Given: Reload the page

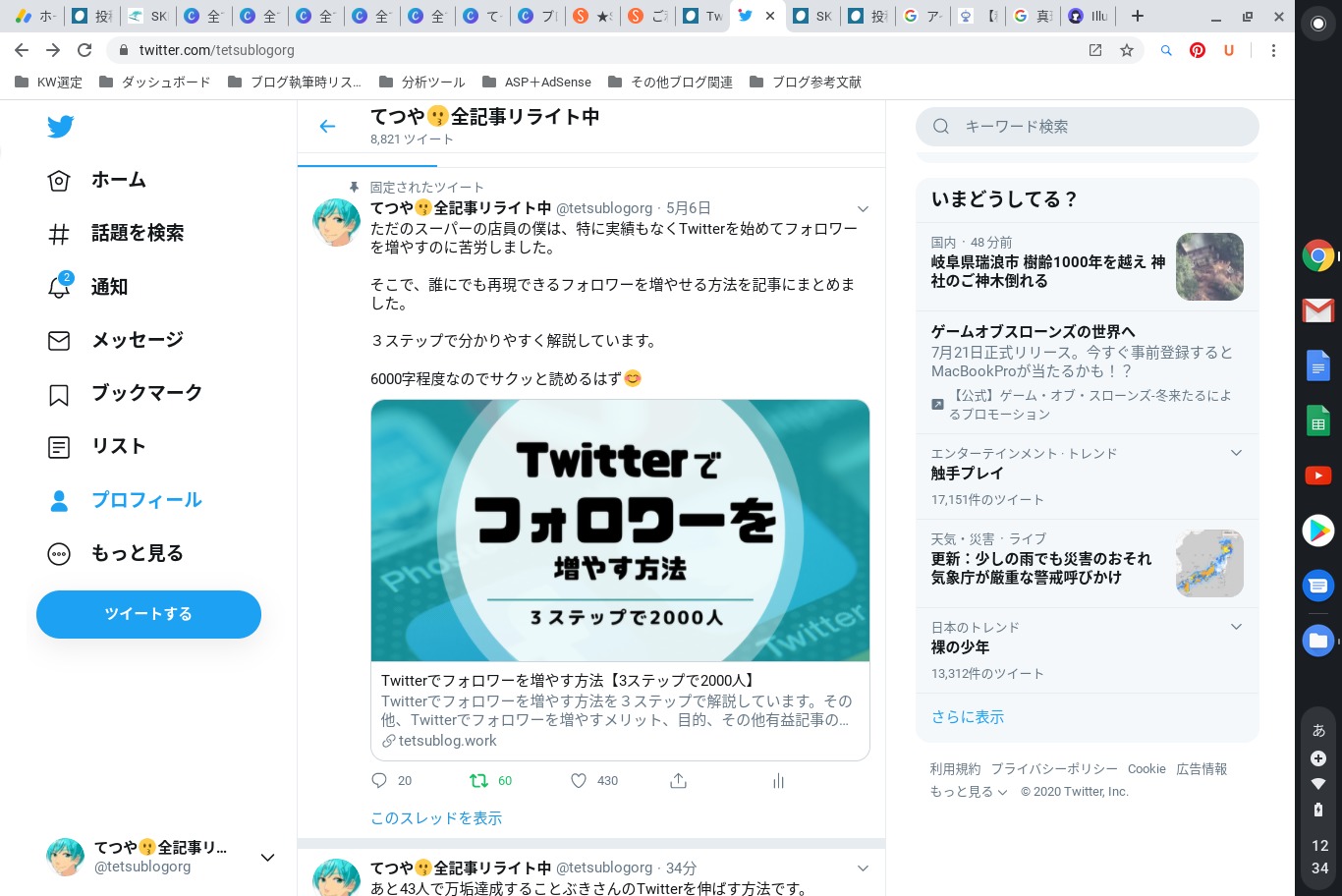Looking at the screenshot, I should [84, 50].
